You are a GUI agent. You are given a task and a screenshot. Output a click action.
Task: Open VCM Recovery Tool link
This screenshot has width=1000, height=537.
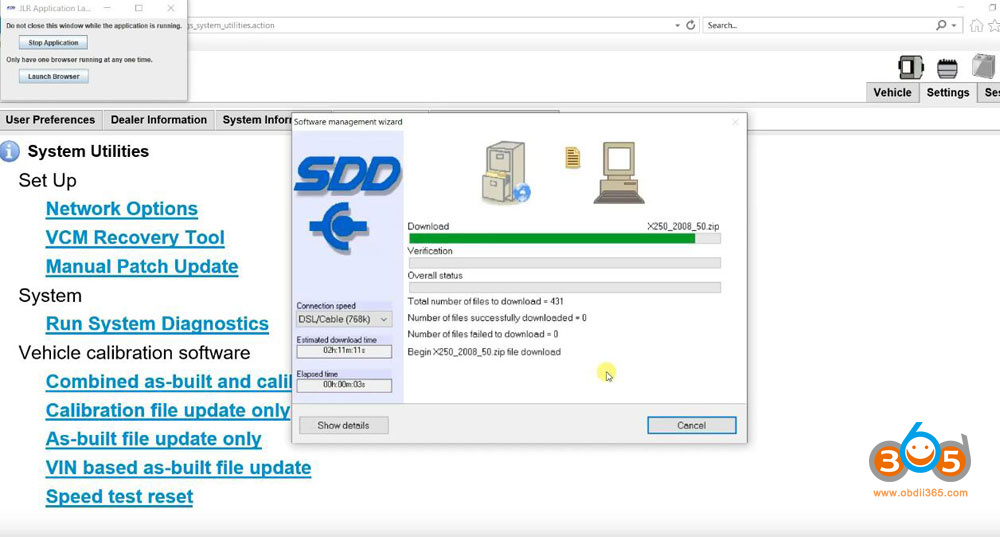[135, 237]
